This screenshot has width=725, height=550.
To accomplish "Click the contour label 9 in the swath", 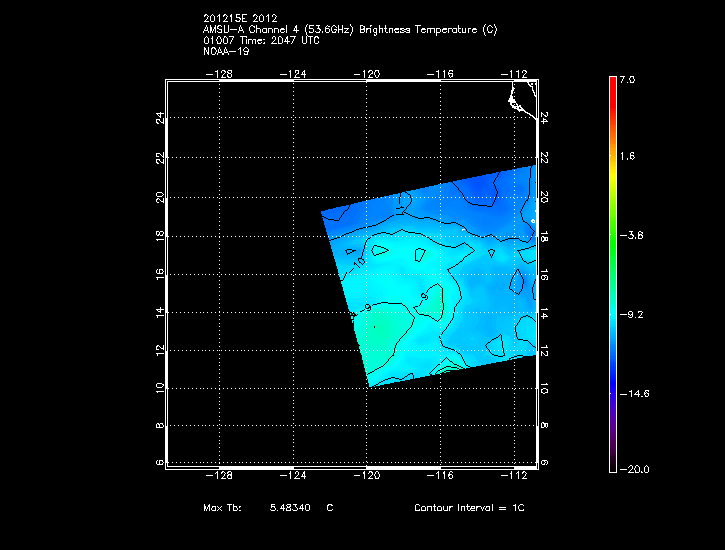I will point(368,307).
